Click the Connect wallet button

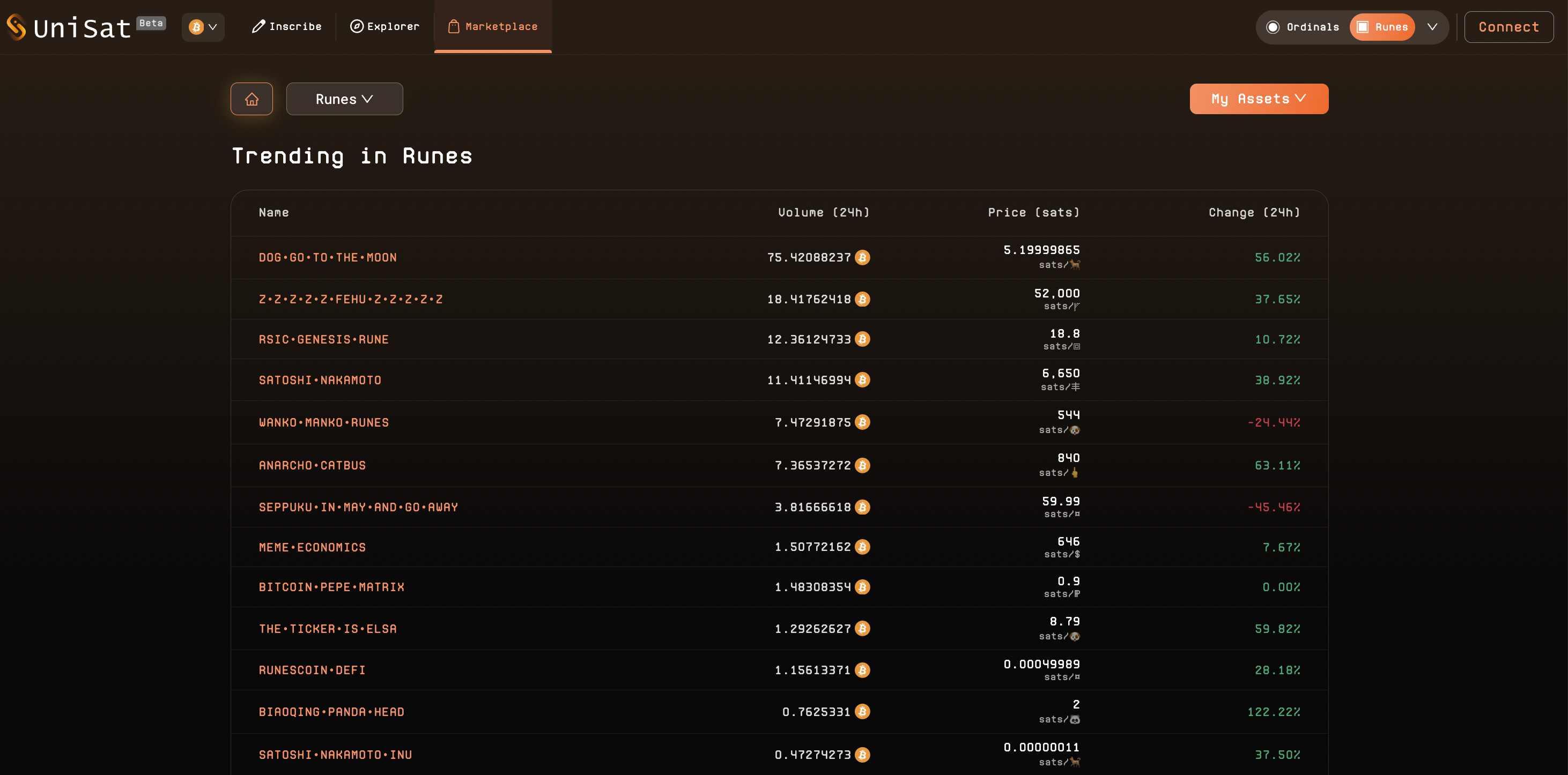pyautogui.click(x=1508, y=27)
